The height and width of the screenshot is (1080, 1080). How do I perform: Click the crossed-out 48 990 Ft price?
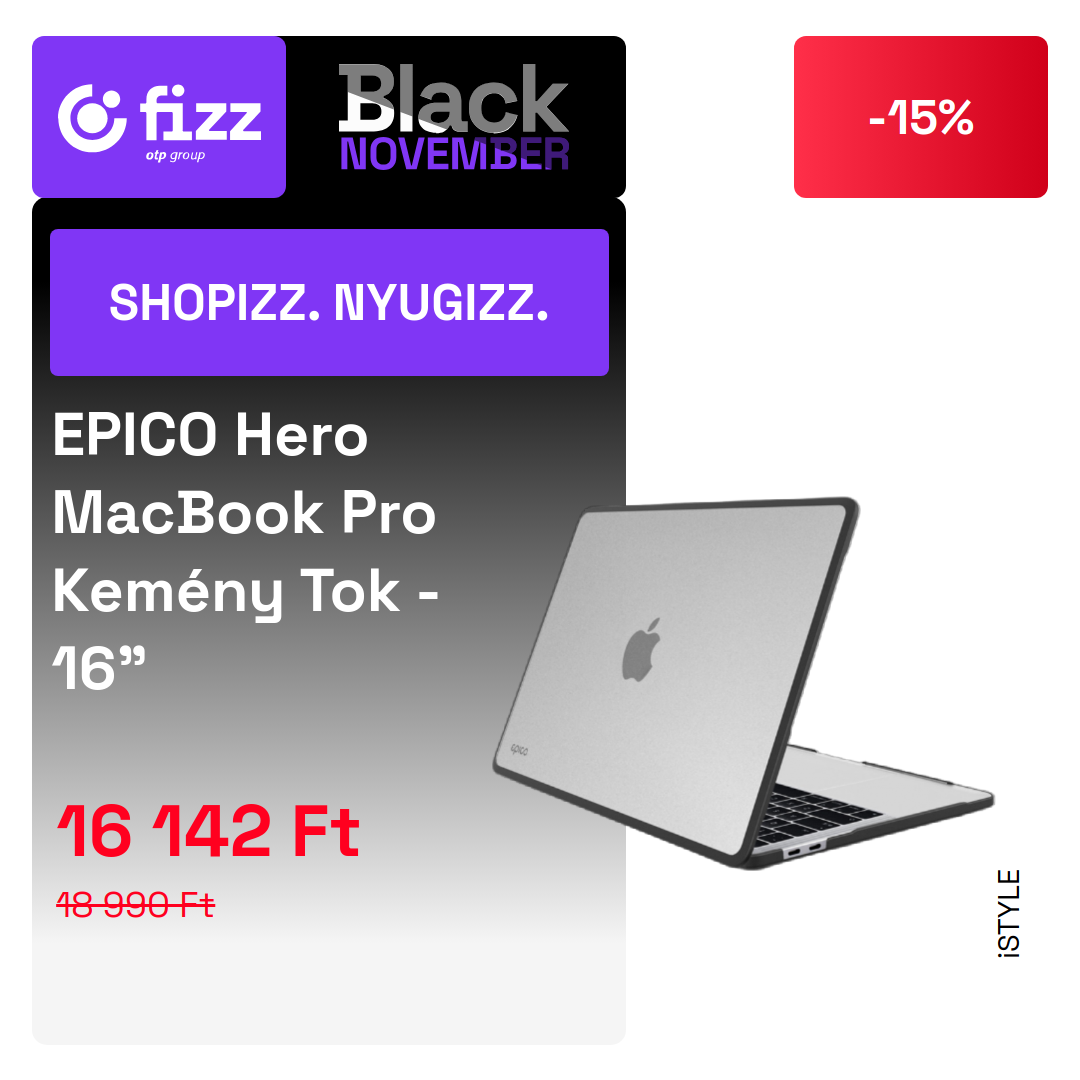point(136,904)
